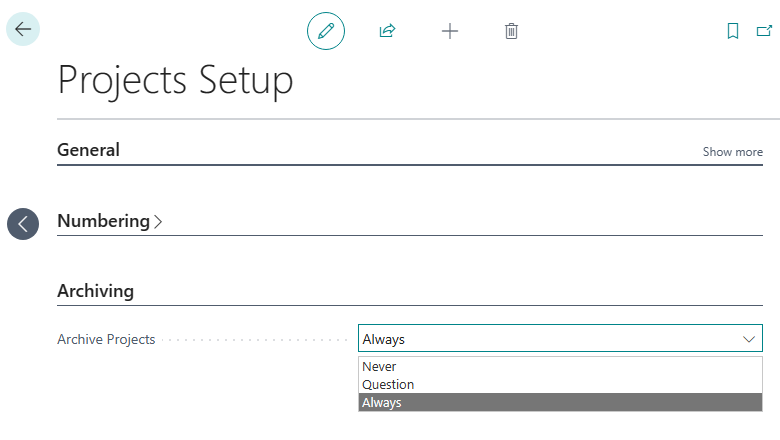Click the Archive Projects field label
The width and height of the screenshot is (780, 440).
pyautogui.click(x=106, y=339)
